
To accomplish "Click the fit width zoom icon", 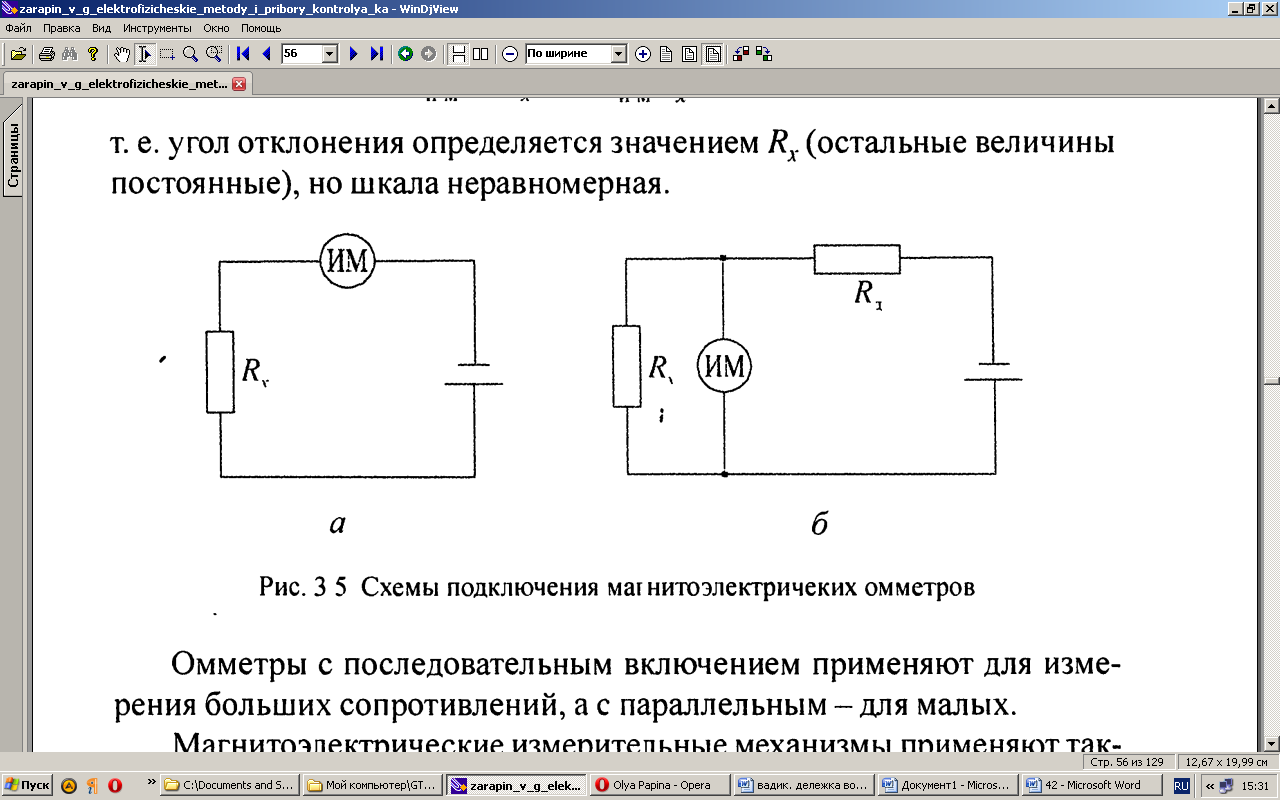I will pos(712,54).
